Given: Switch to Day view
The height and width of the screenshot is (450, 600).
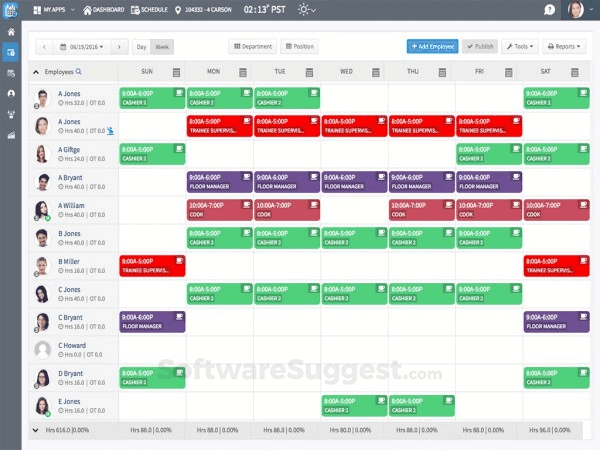Looking at the screenshot, I should click(142, 46).
